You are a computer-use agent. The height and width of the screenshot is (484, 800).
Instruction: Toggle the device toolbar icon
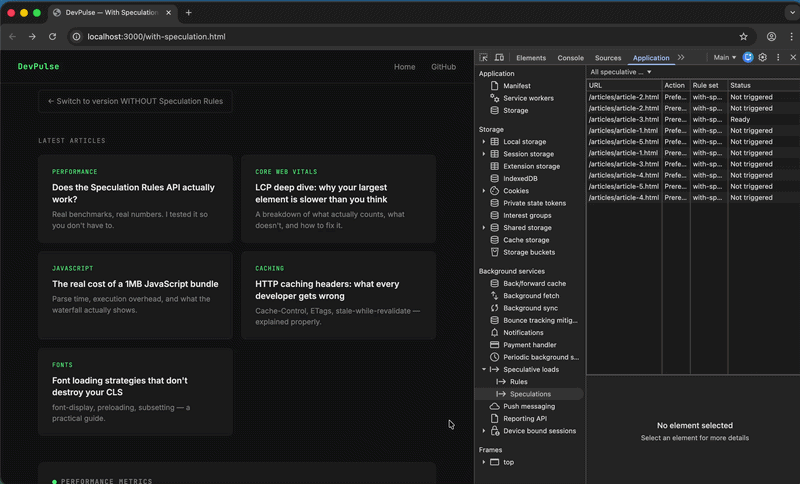499,58
